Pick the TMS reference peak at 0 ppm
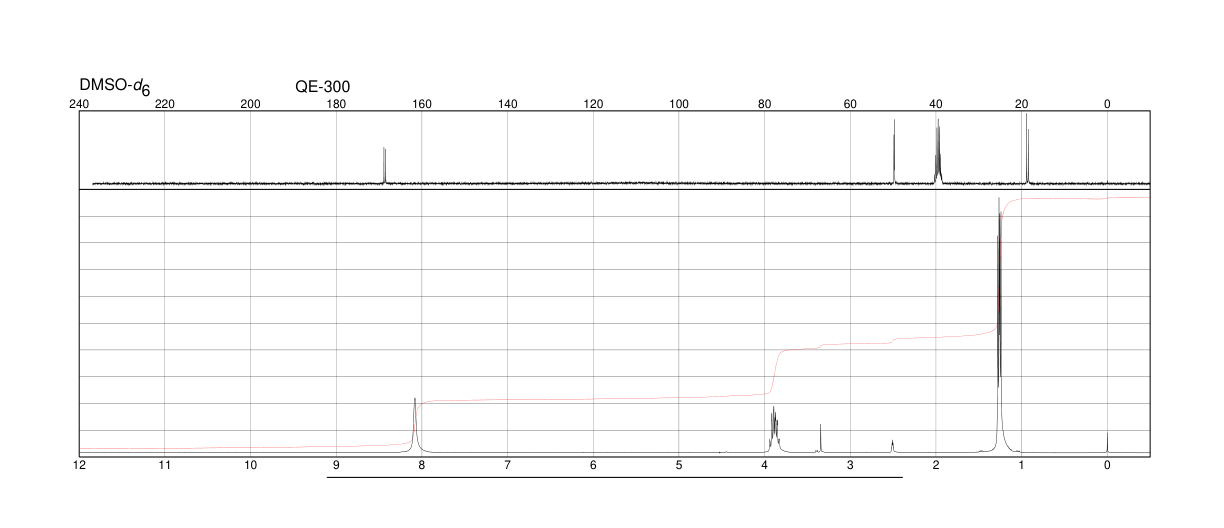Screen dimensions: 1224x528 click(x=1107, y=442)
